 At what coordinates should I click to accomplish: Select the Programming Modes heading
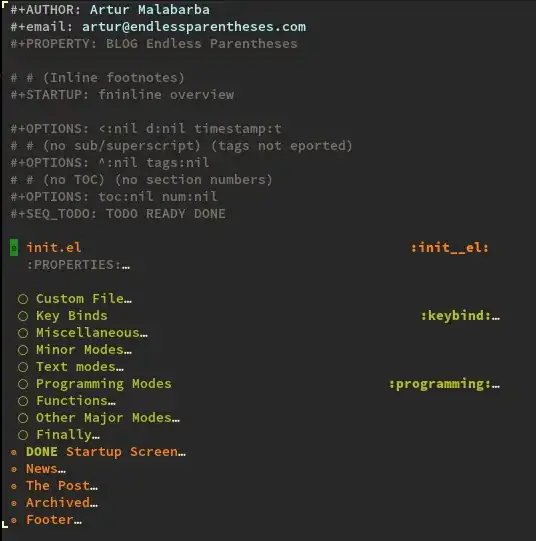(103, 384)
